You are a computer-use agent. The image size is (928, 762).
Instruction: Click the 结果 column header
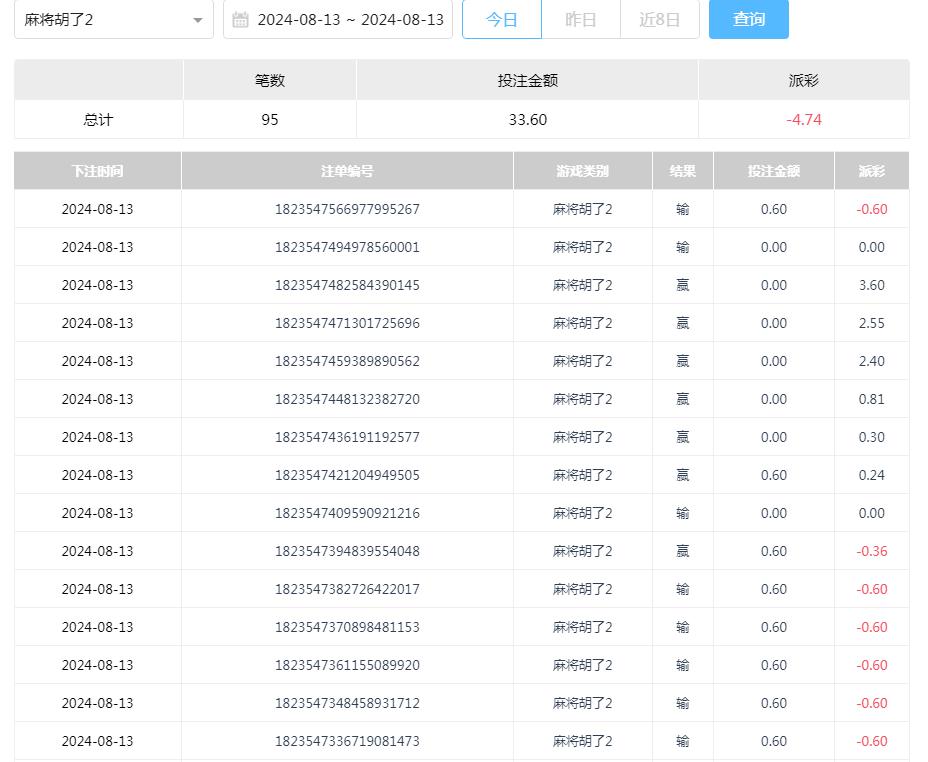point(681,170)
